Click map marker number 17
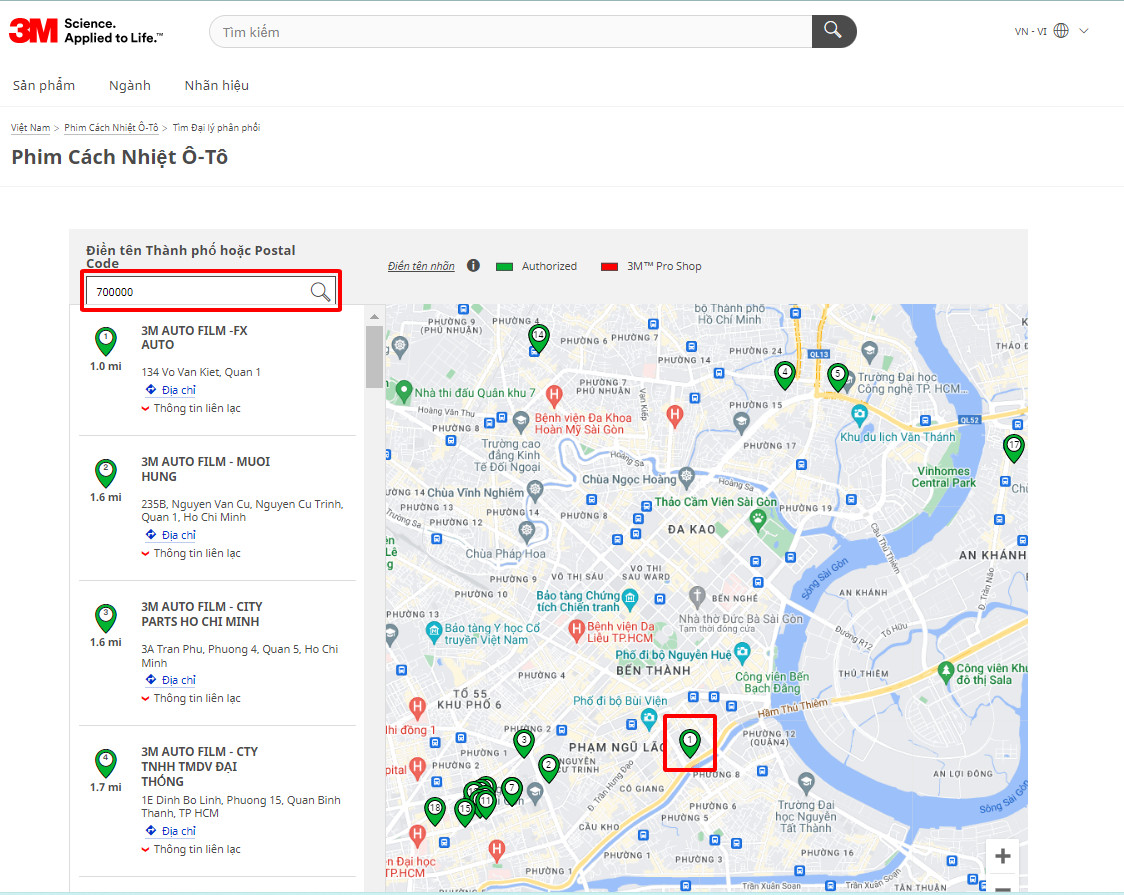Viewport: 1124px width, 895px height. pyautogui.click(x=1013, y=447)
